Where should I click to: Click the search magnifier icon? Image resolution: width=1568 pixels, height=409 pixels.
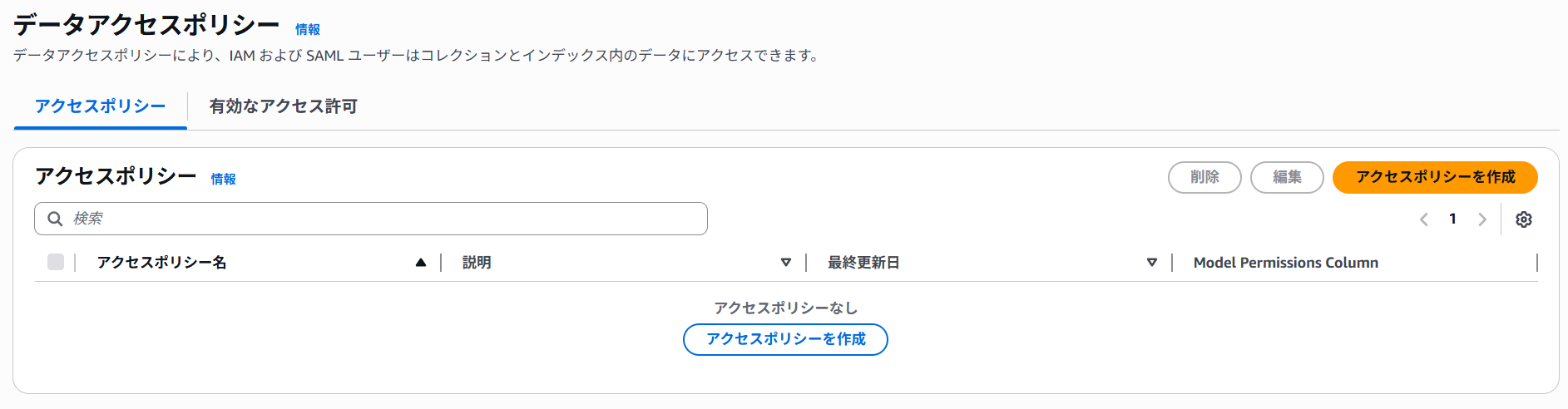pyautogui.click(x=55, y=219)
